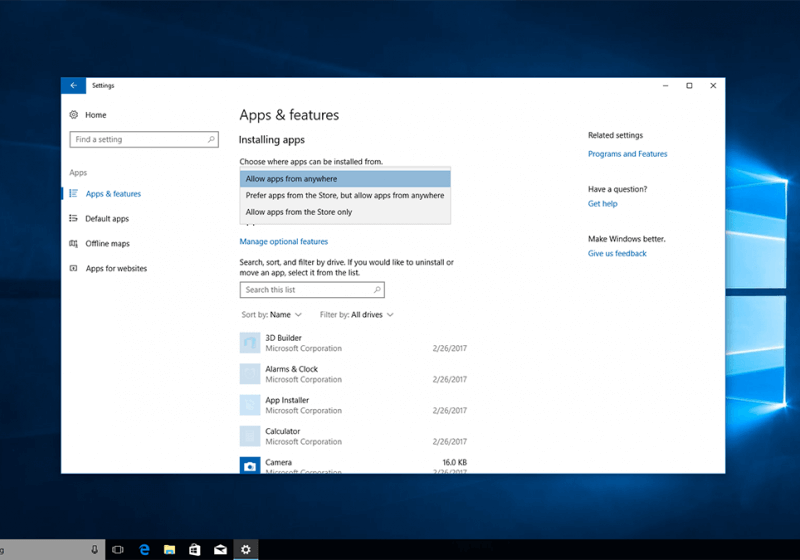The width and height of the screenshot is (800, 560).
Task: Go back using the Settings back arrow
Action: [73, 86]
